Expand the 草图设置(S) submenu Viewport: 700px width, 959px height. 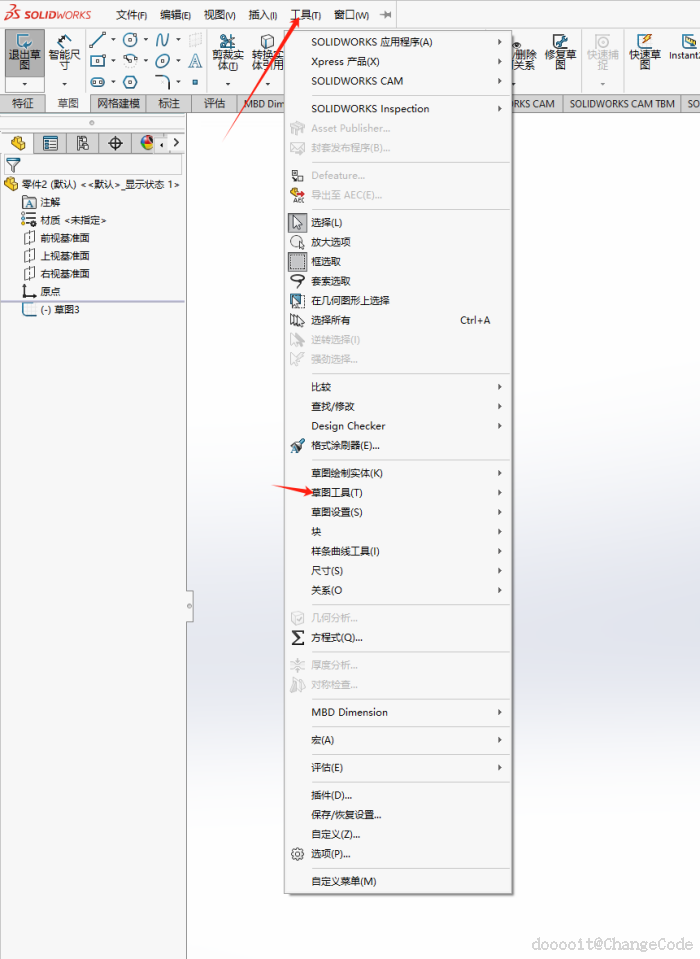(398, 513)
